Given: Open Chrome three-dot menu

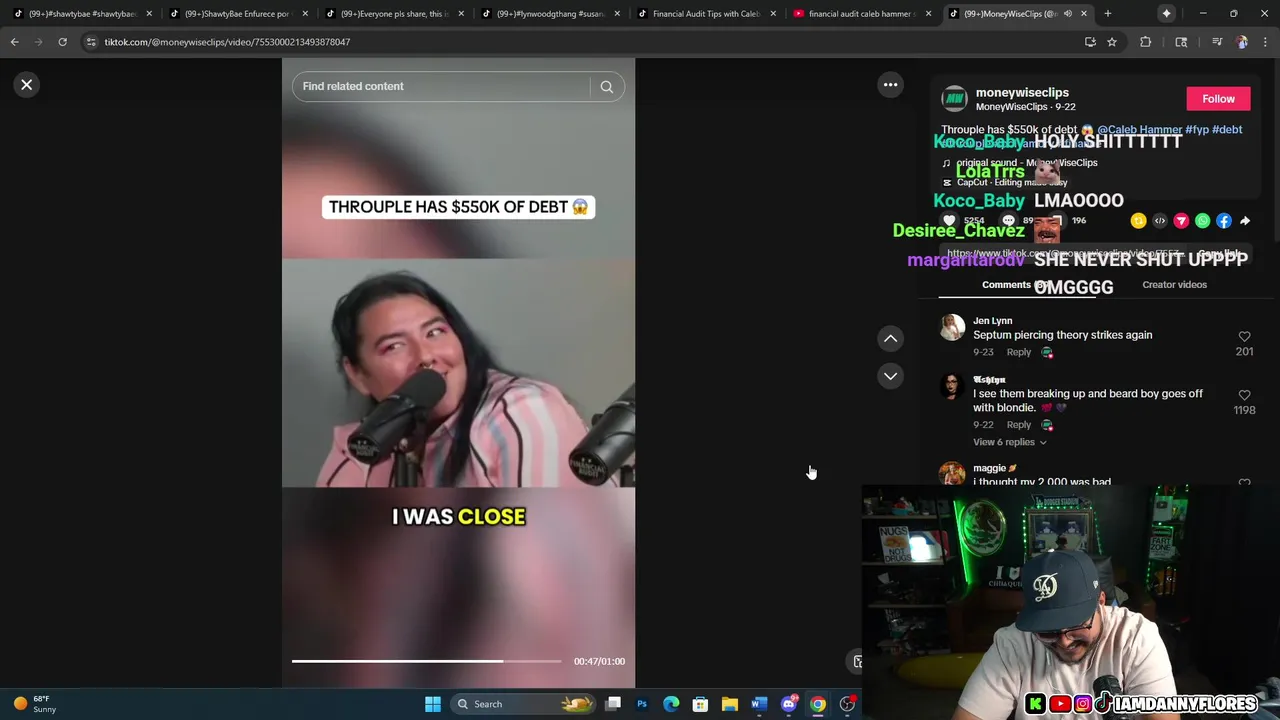Looking at the screenshot, I should pyautogui.click(x=1264, y=42).
